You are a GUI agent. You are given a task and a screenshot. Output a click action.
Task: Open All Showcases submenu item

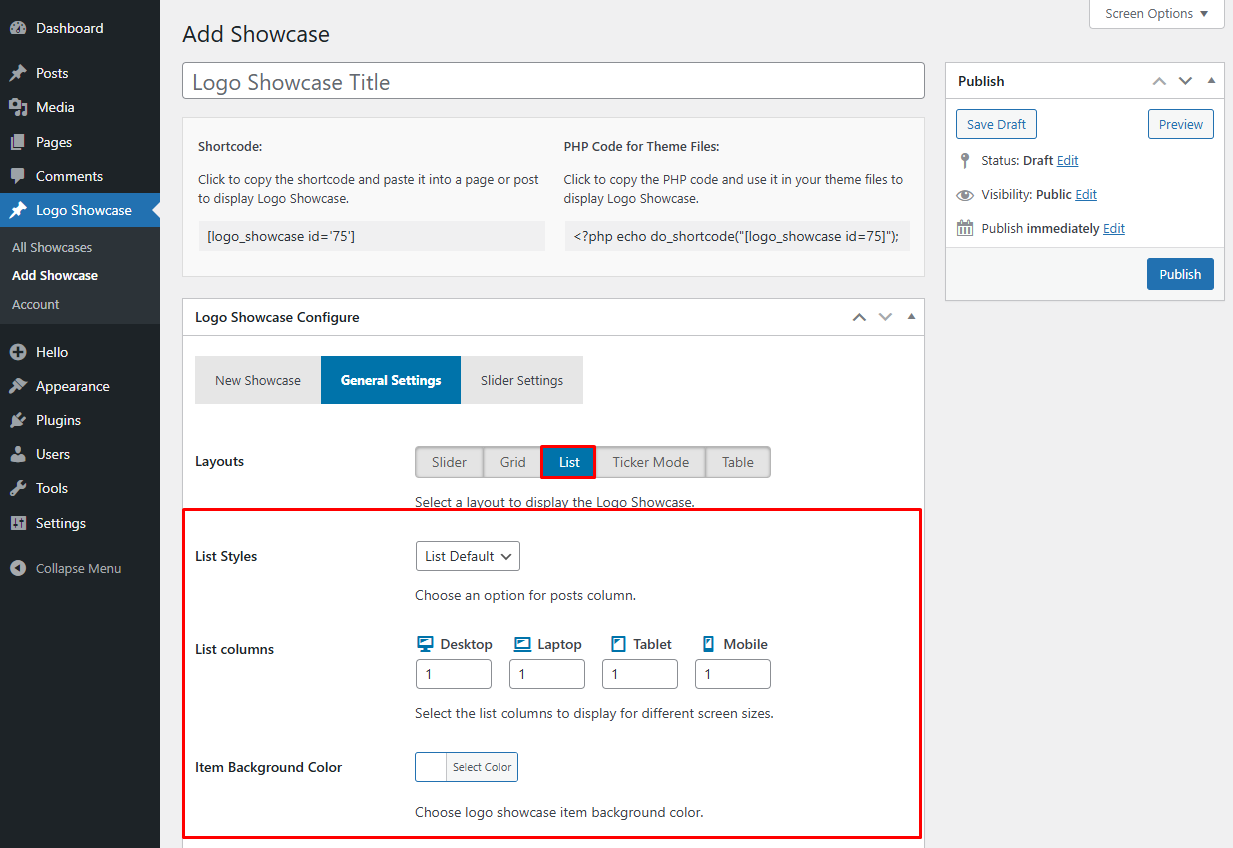52,247
